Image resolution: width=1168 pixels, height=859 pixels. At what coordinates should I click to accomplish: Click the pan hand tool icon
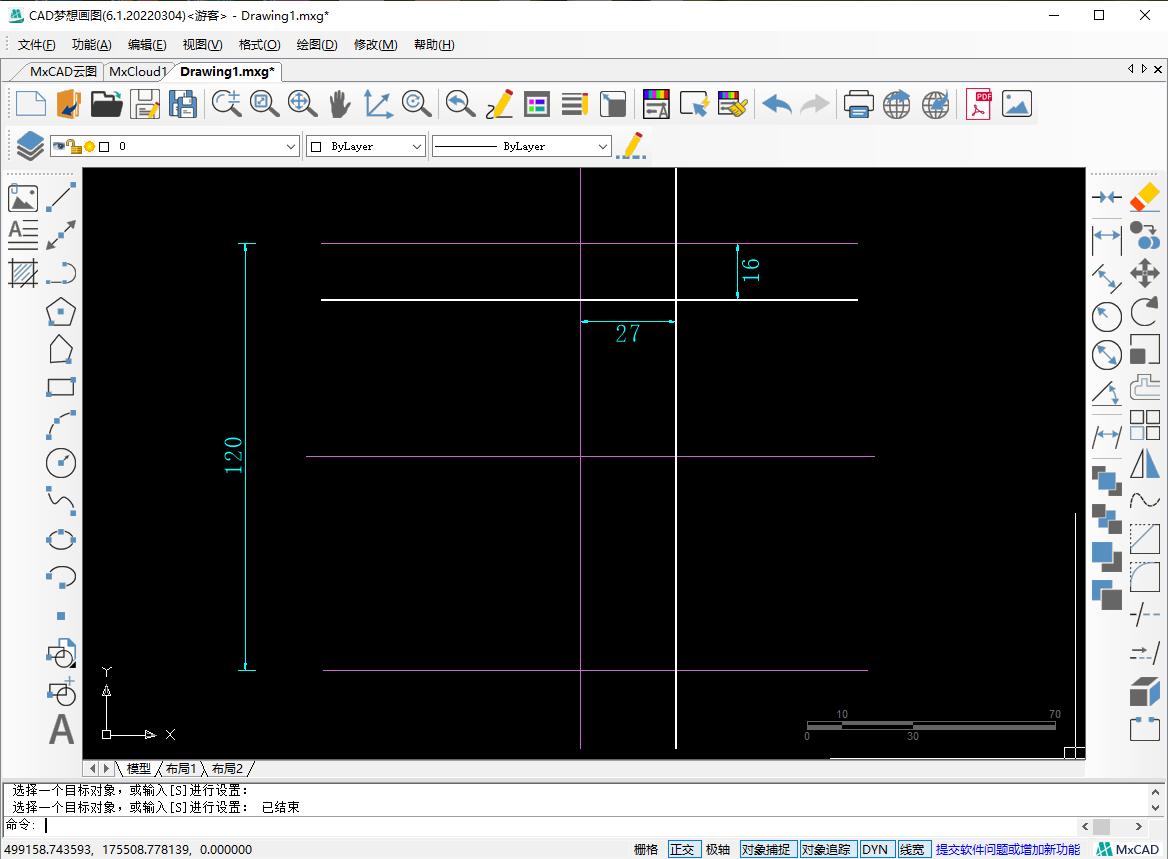(340, 103)
